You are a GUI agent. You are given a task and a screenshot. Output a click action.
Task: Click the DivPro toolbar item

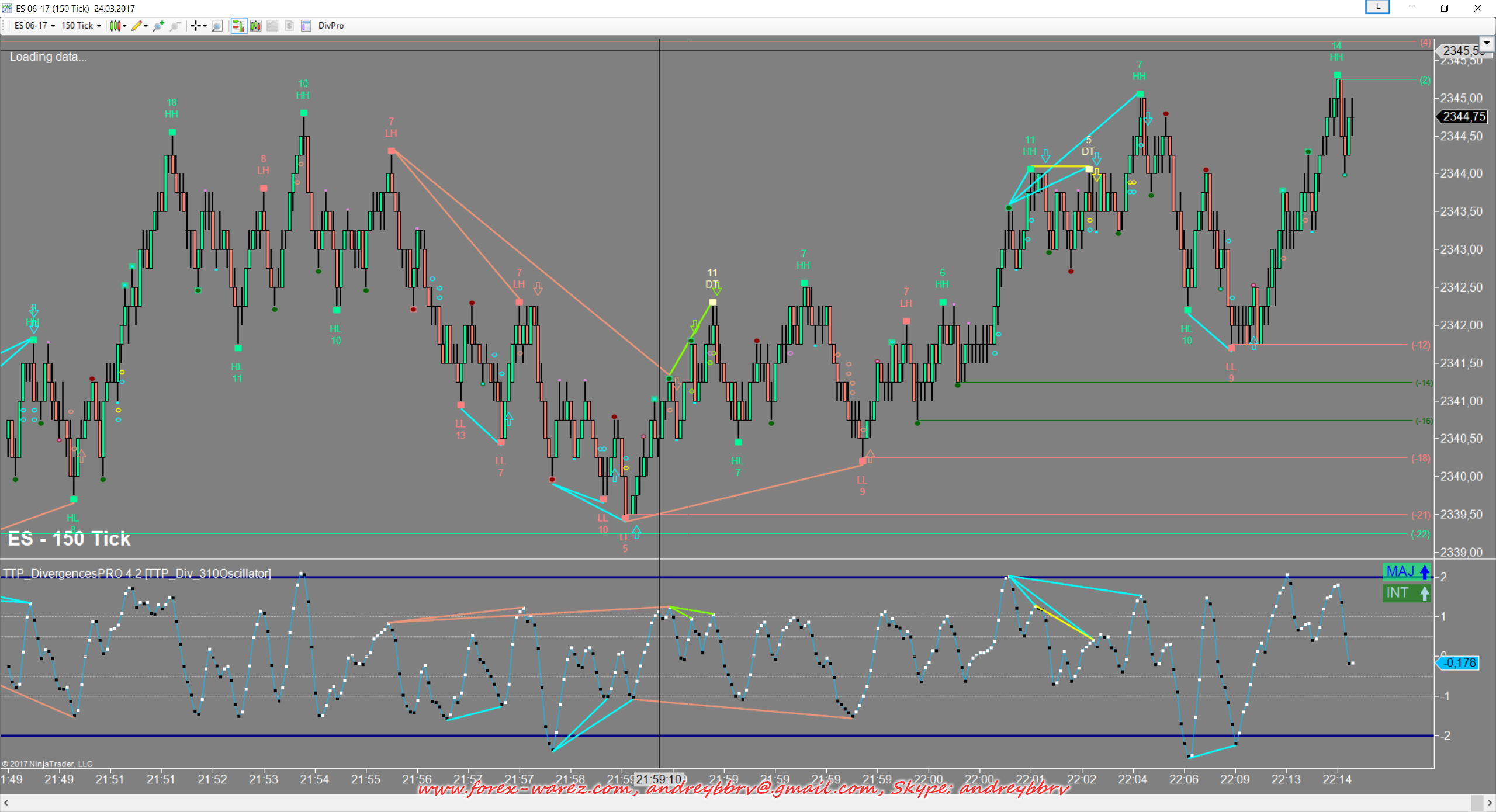click(x=331, y=26)
